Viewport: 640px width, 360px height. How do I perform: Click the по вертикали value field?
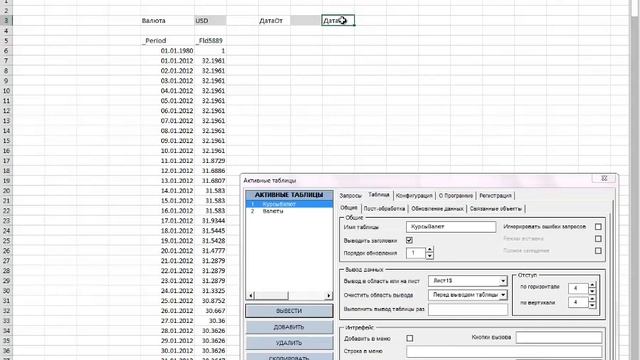(578, 302)
